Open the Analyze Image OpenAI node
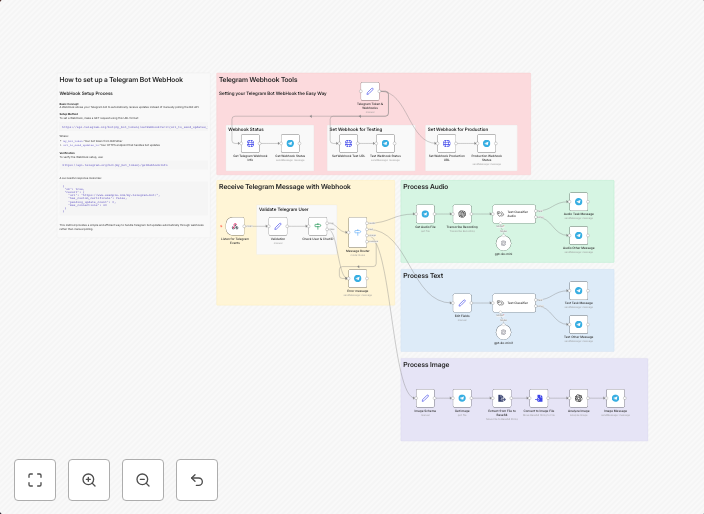The image size is (704, 514). coord(578,397)
